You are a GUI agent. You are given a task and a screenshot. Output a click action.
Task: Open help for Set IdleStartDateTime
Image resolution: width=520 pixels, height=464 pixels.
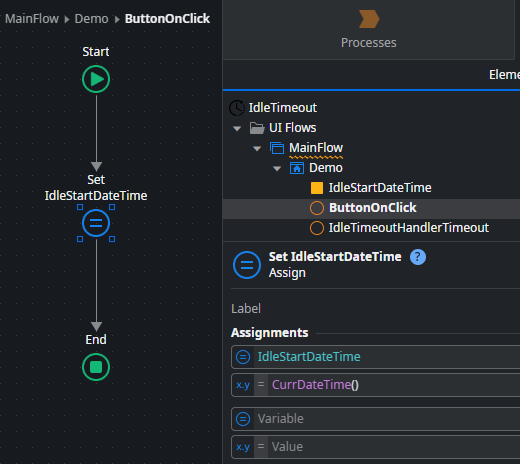coord(418,257)
